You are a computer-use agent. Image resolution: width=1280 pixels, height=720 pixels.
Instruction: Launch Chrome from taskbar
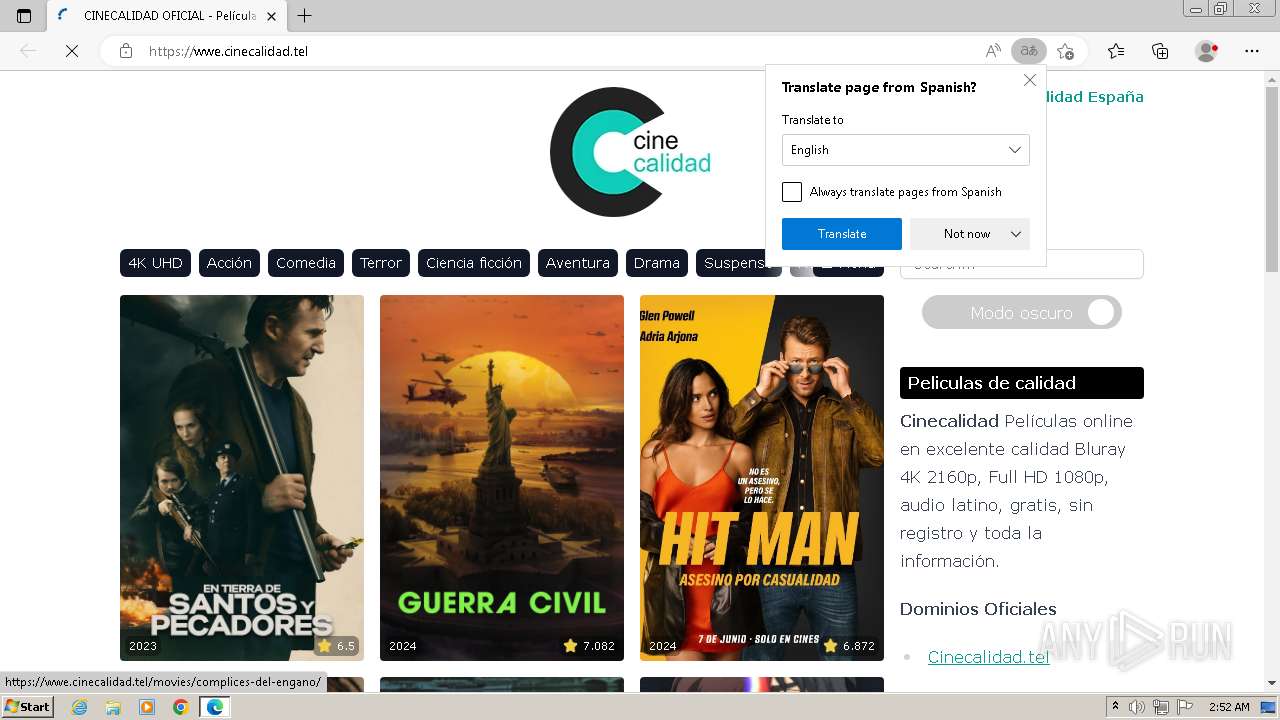click(x=180, y=707)
